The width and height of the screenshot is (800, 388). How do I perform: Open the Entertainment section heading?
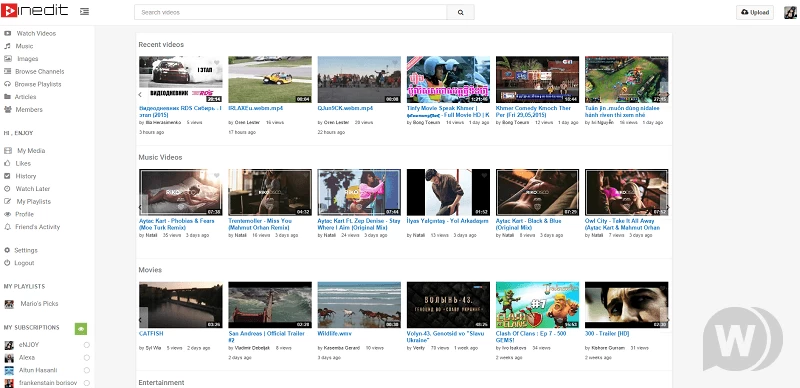pos(161,382)
